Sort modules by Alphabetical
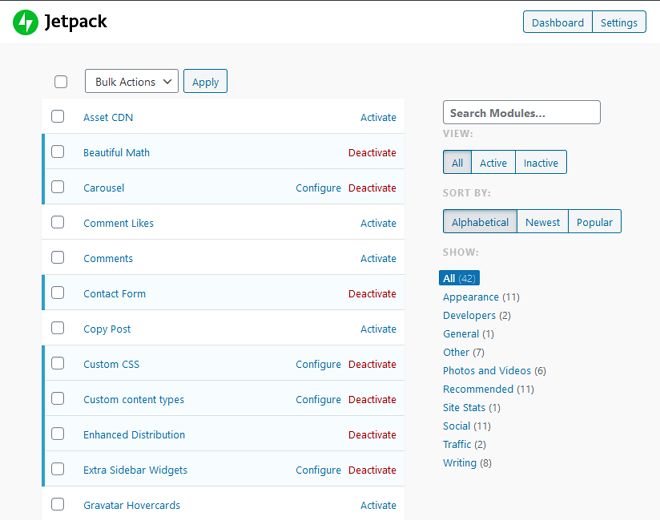This screenshot has height=520, width=660. [480, 221]
